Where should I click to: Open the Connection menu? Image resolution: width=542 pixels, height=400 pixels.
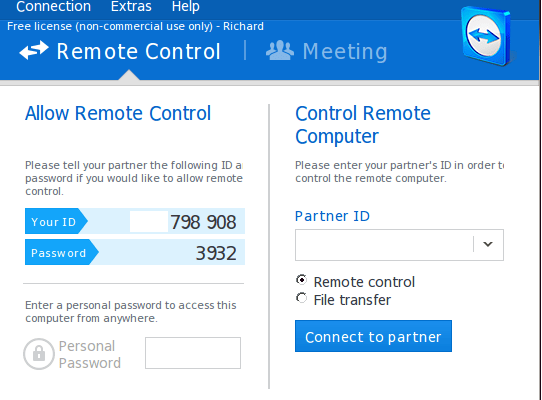point(54,7)
